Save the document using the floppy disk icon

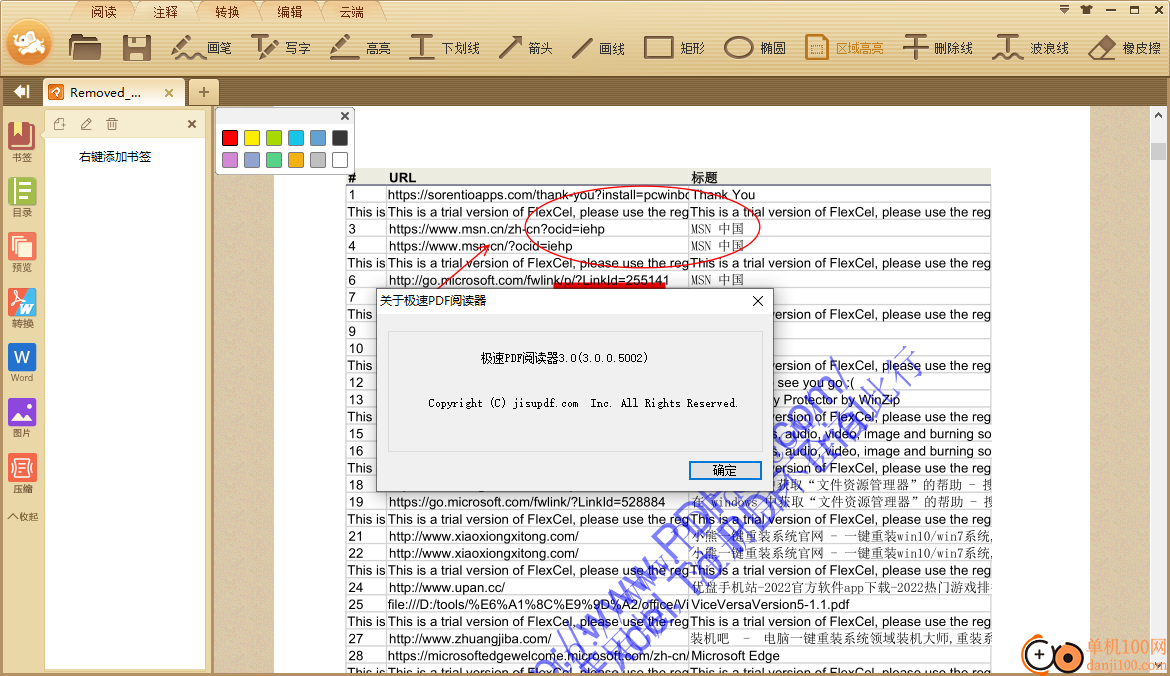click(137, 48)
